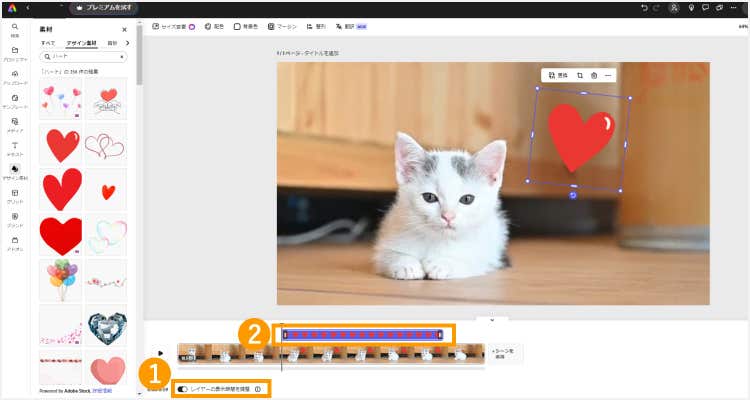Open the color theme (配色) toolbar option

coord(214,27)
